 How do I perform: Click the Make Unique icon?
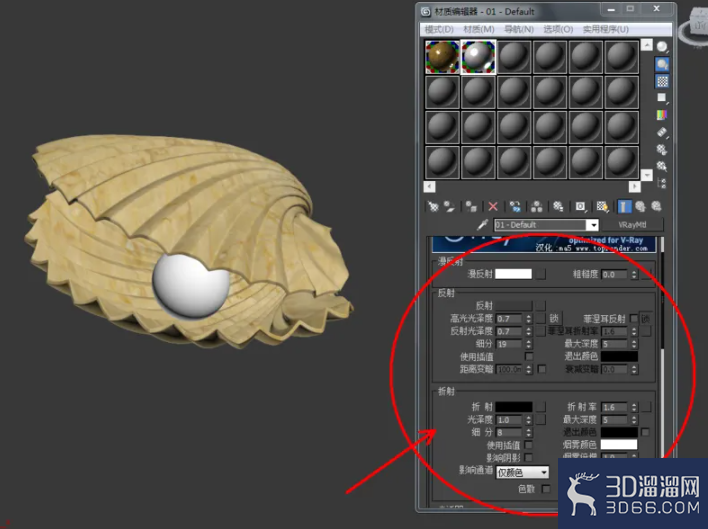pos(537,207)
